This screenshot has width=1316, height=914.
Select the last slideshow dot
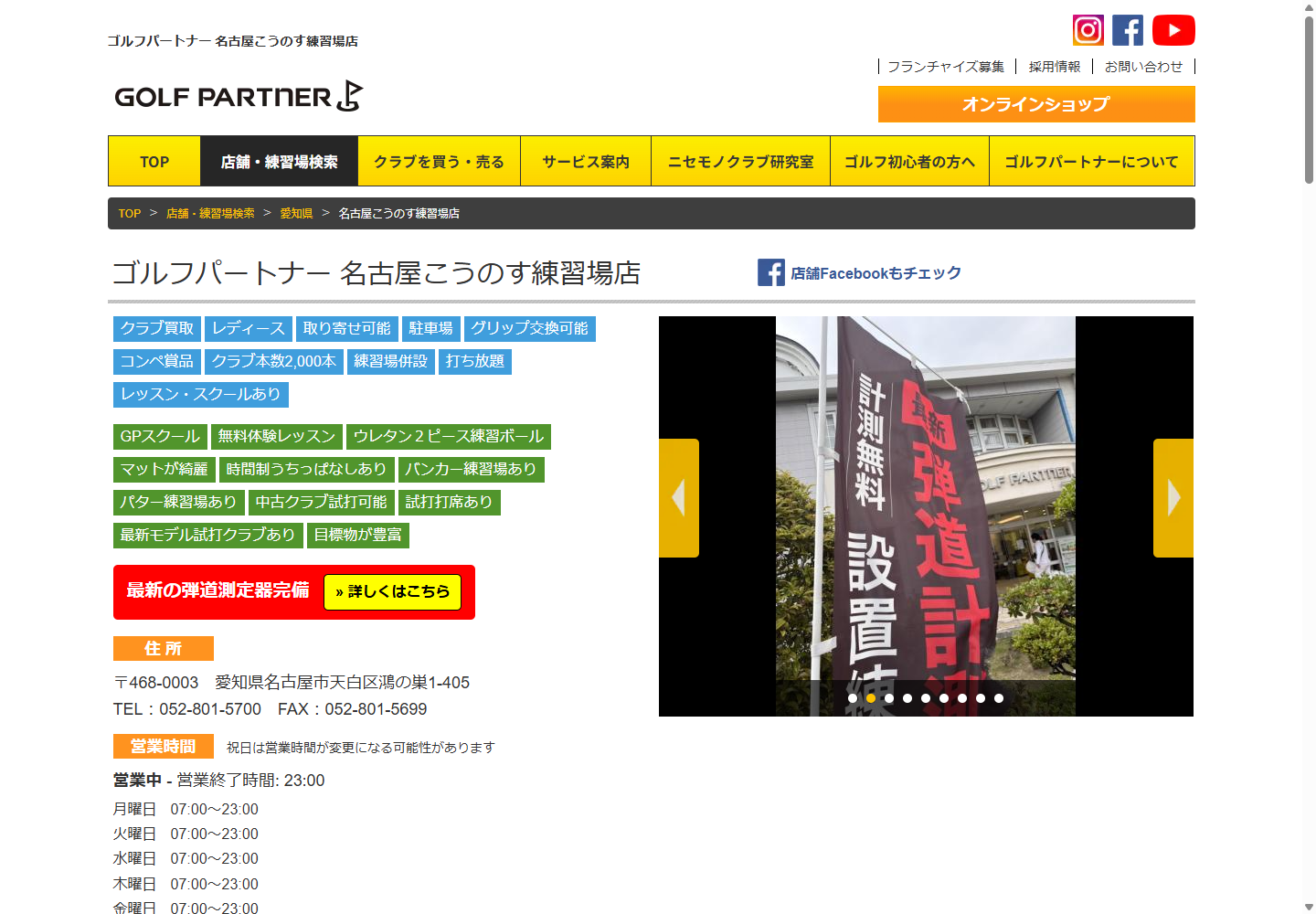pyautogui.click(x=999, y=698)
